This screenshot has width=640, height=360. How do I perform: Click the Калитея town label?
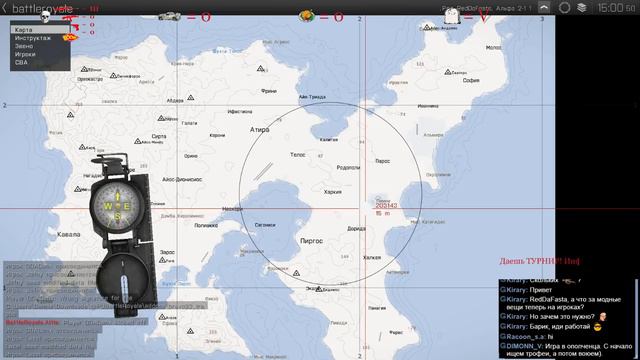tap(329, 140)
